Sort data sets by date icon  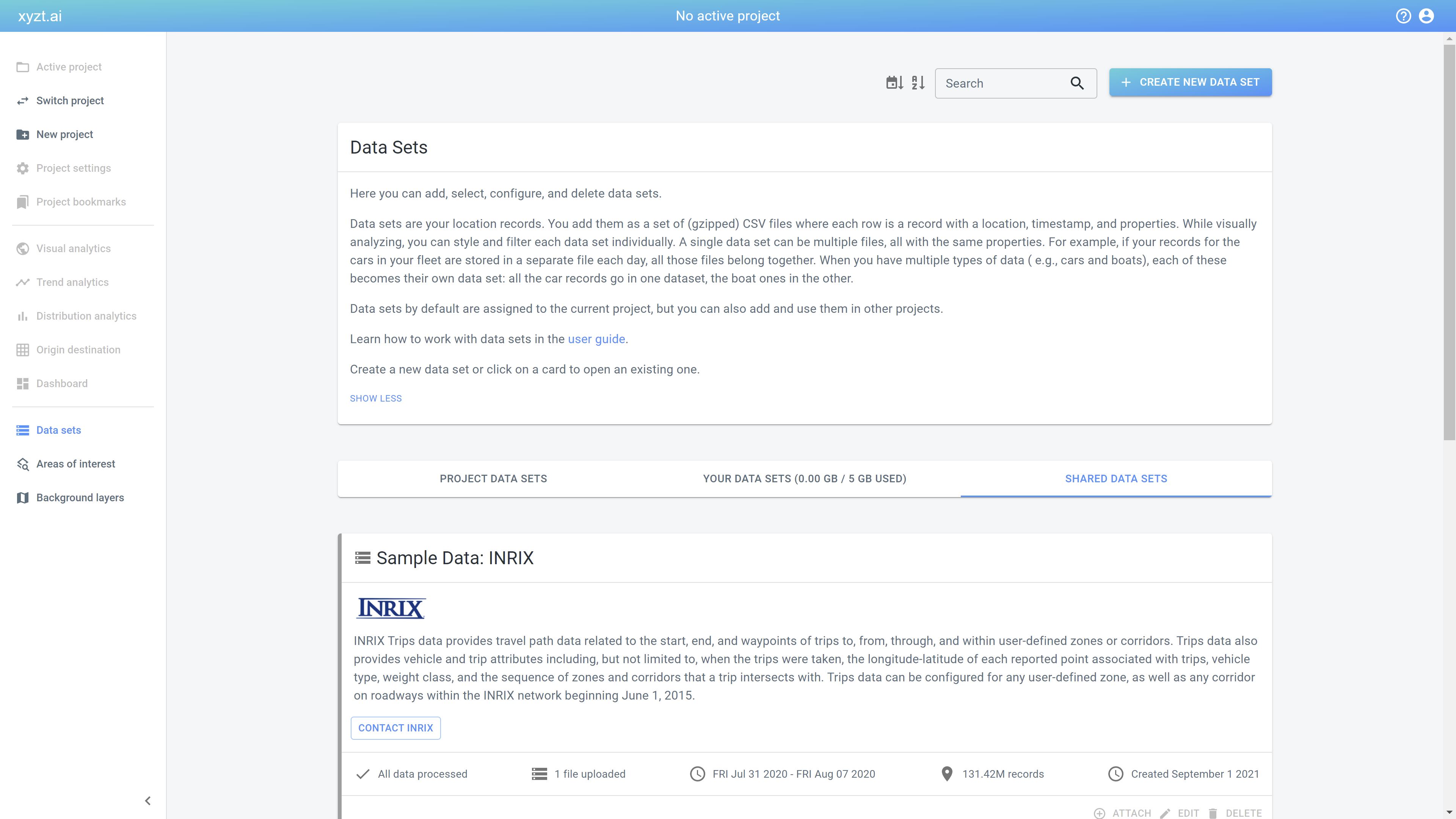point(895,83)
